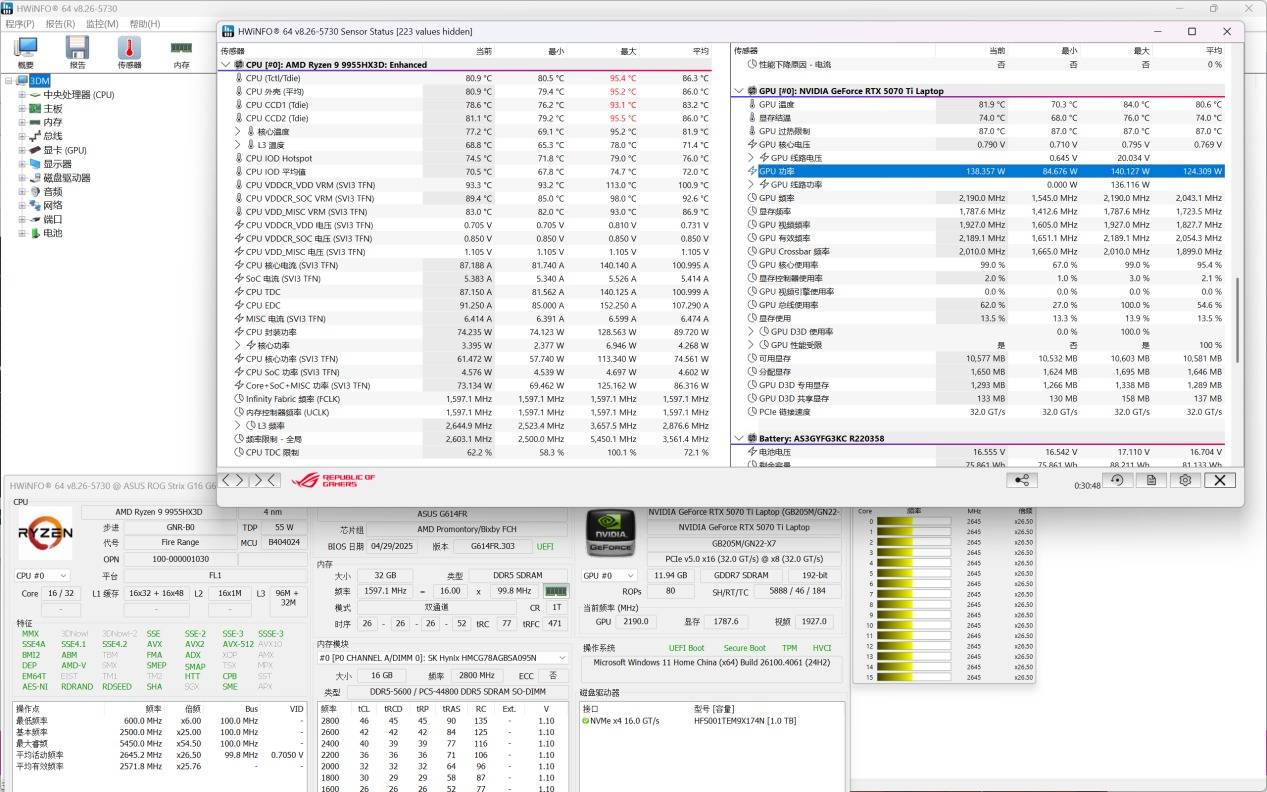This screenshot has height=792, width=1267.
Task: Reset the sensor timer with clock icon
Action: click(x=1117, y=480)
